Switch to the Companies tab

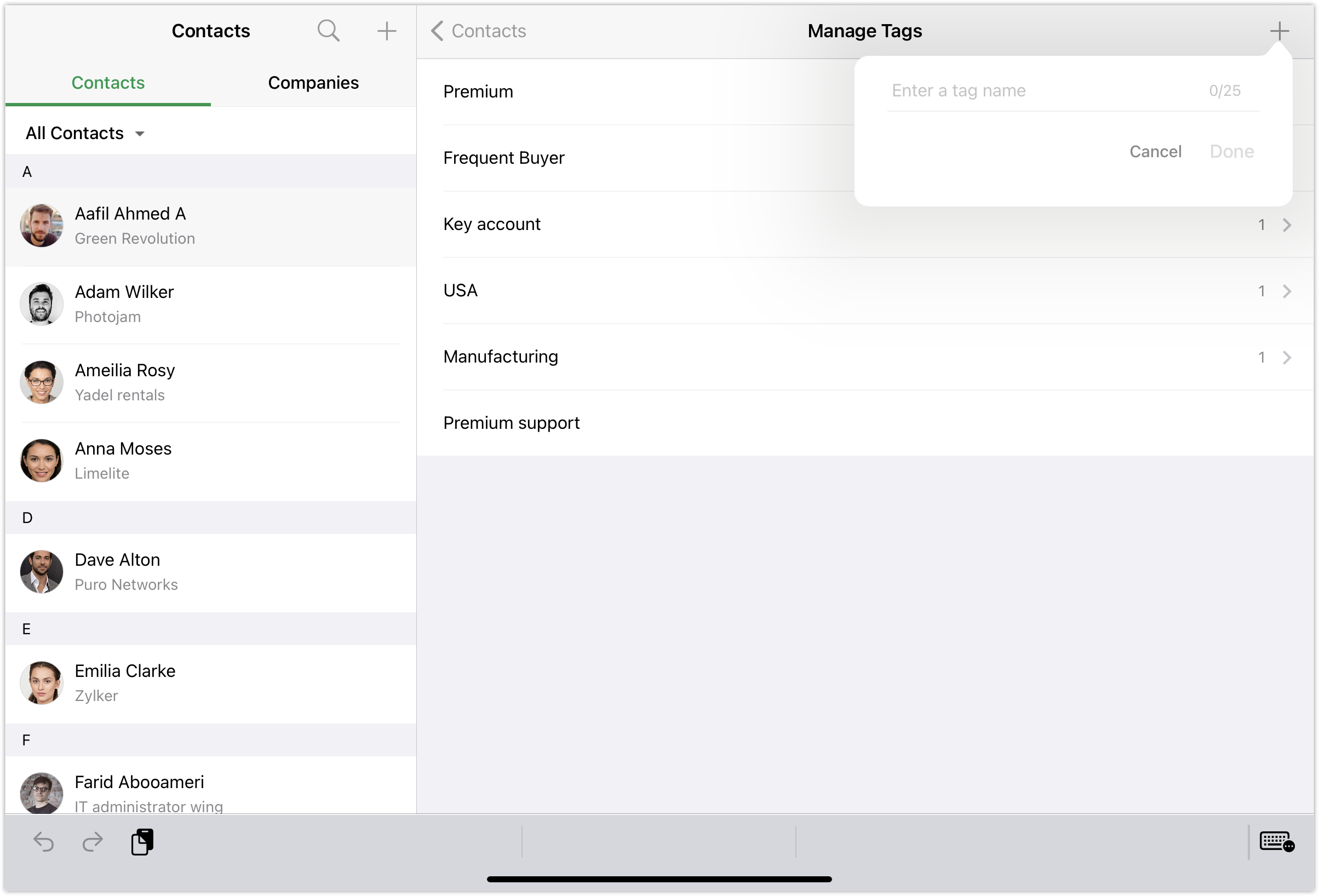pos(313,83)
